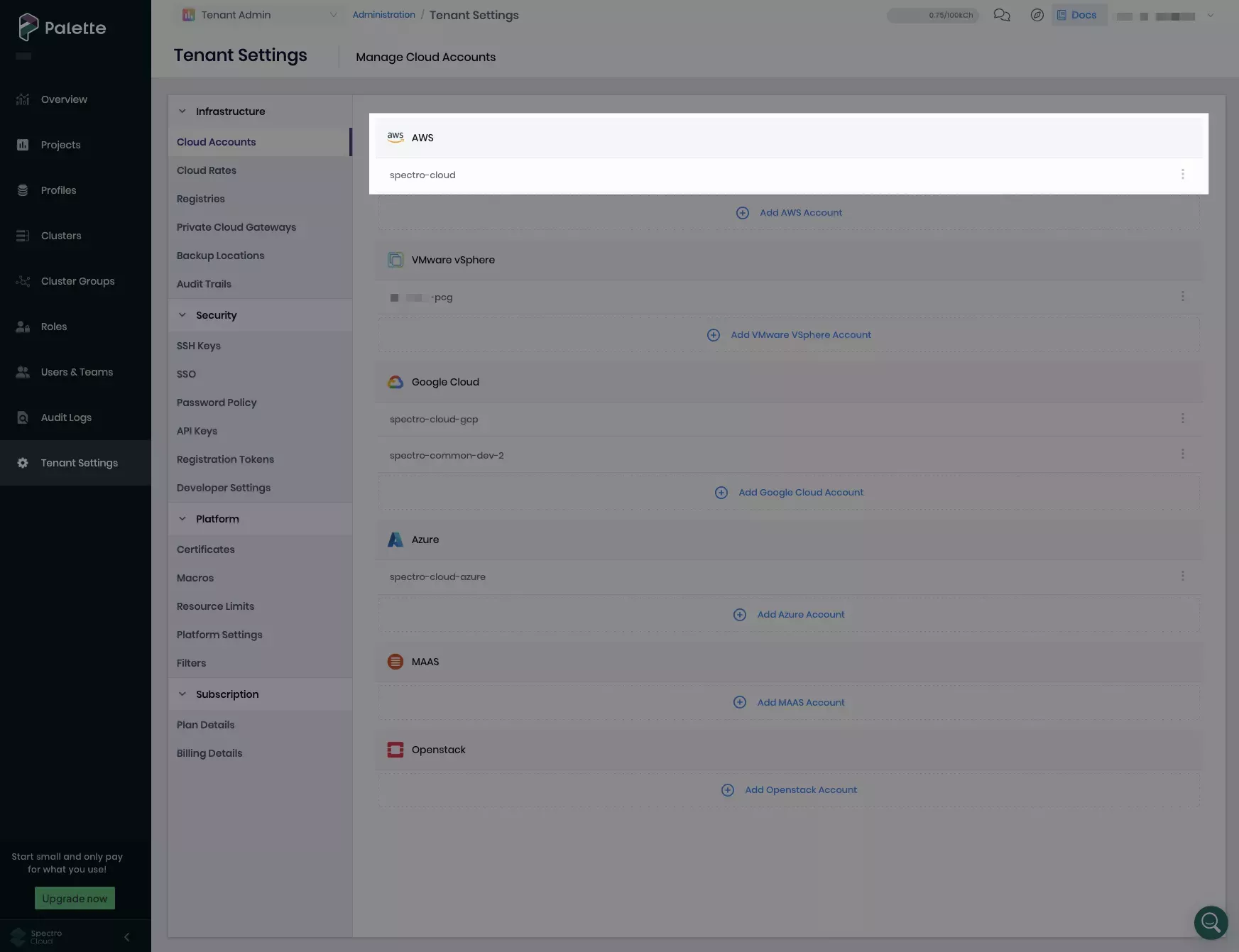Open options menu for spectro-cloud-gcp account
Viewport: 1239px width, 952px height.
[x=1183, y=418]
